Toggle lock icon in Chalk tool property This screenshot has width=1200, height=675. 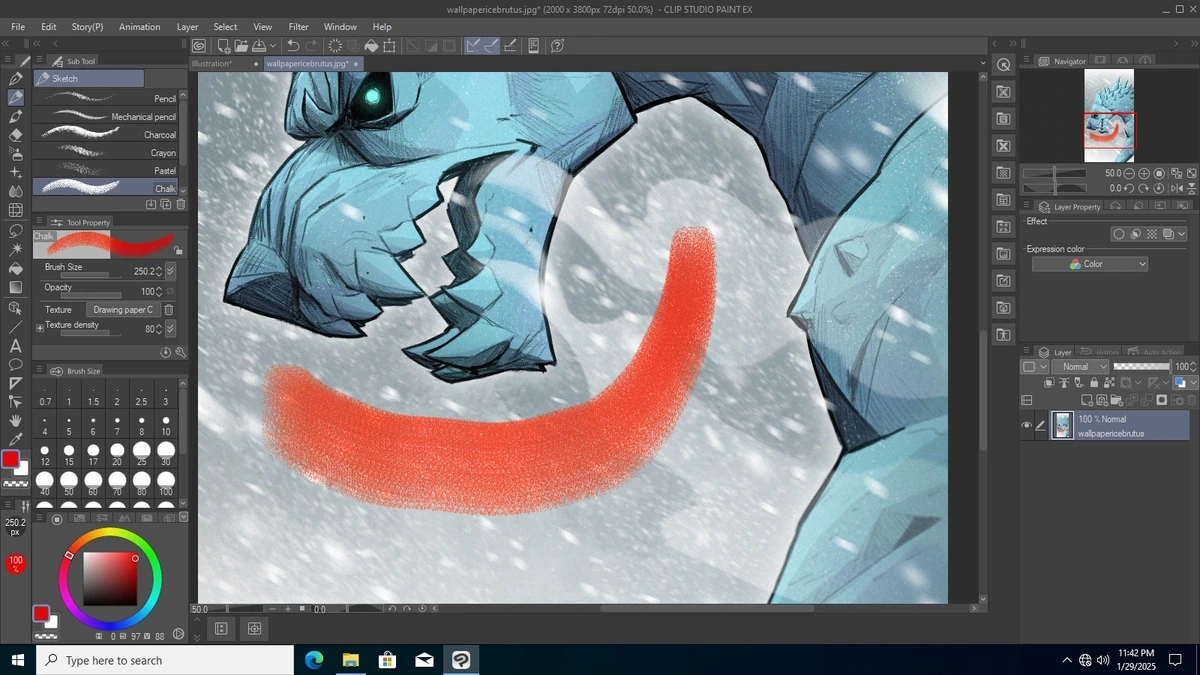tap(178, 250)
